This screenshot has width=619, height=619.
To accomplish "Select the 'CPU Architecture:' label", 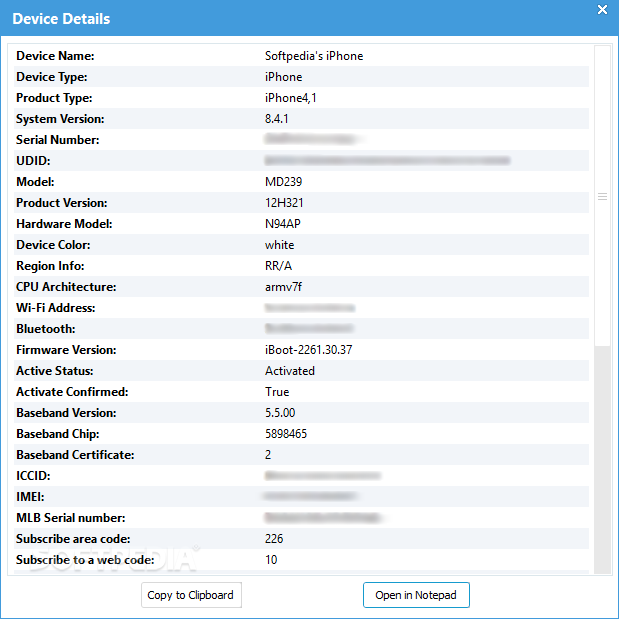I will click(x=66, y=287).
